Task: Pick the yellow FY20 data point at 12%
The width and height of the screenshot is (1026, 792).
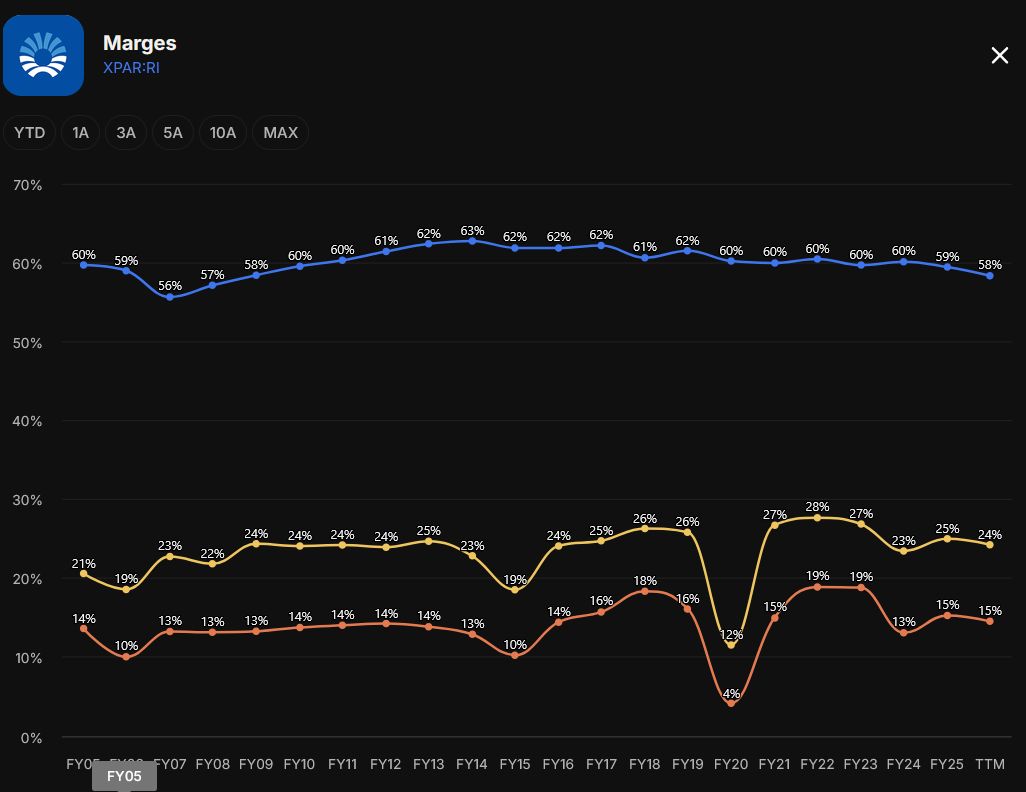Action: [731, 645]
